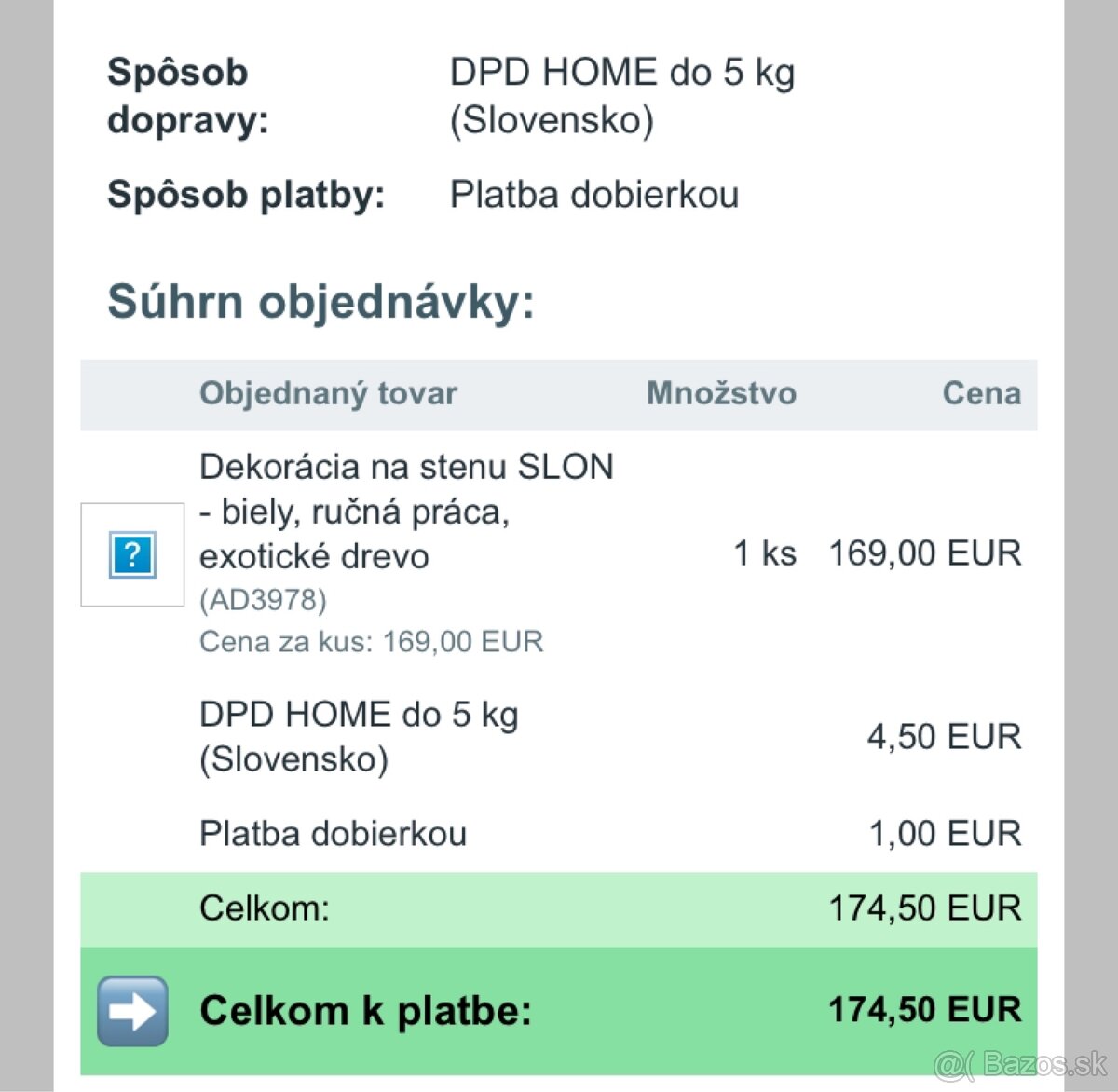Click the Spôsob platby label
Image resolution: width=1118 pixels, height=1092 pixels.
[246, 195]
